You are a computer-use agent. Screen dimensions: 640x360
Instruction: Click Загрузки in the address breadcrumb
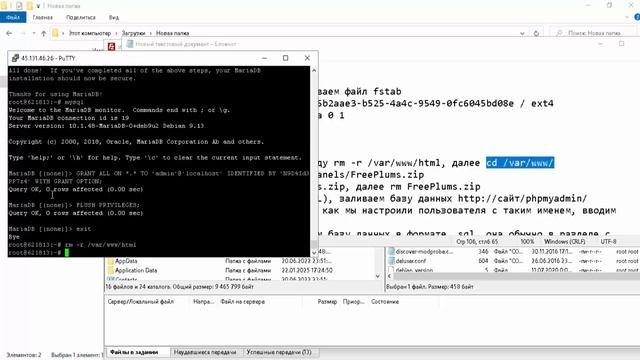click(133, 33)
